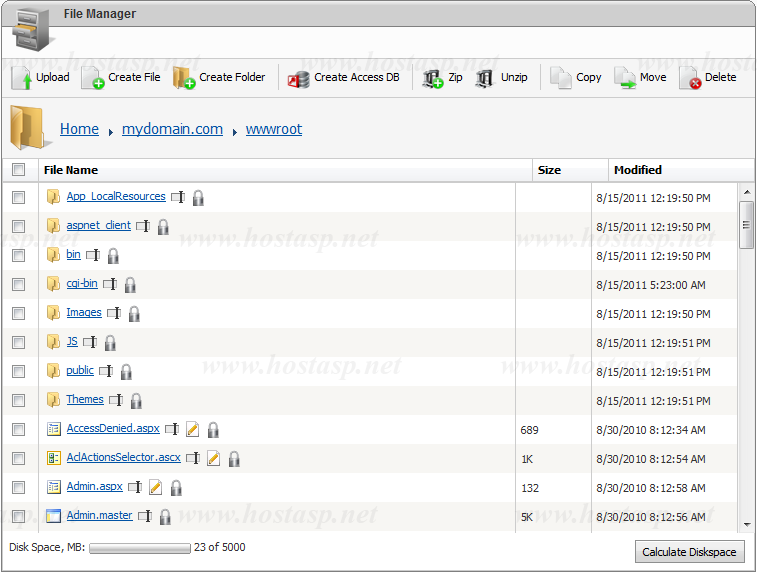Tick the checkbox for cgi-bin folder
The width and height of the screenshot is (757, 573).
[18, 285]
